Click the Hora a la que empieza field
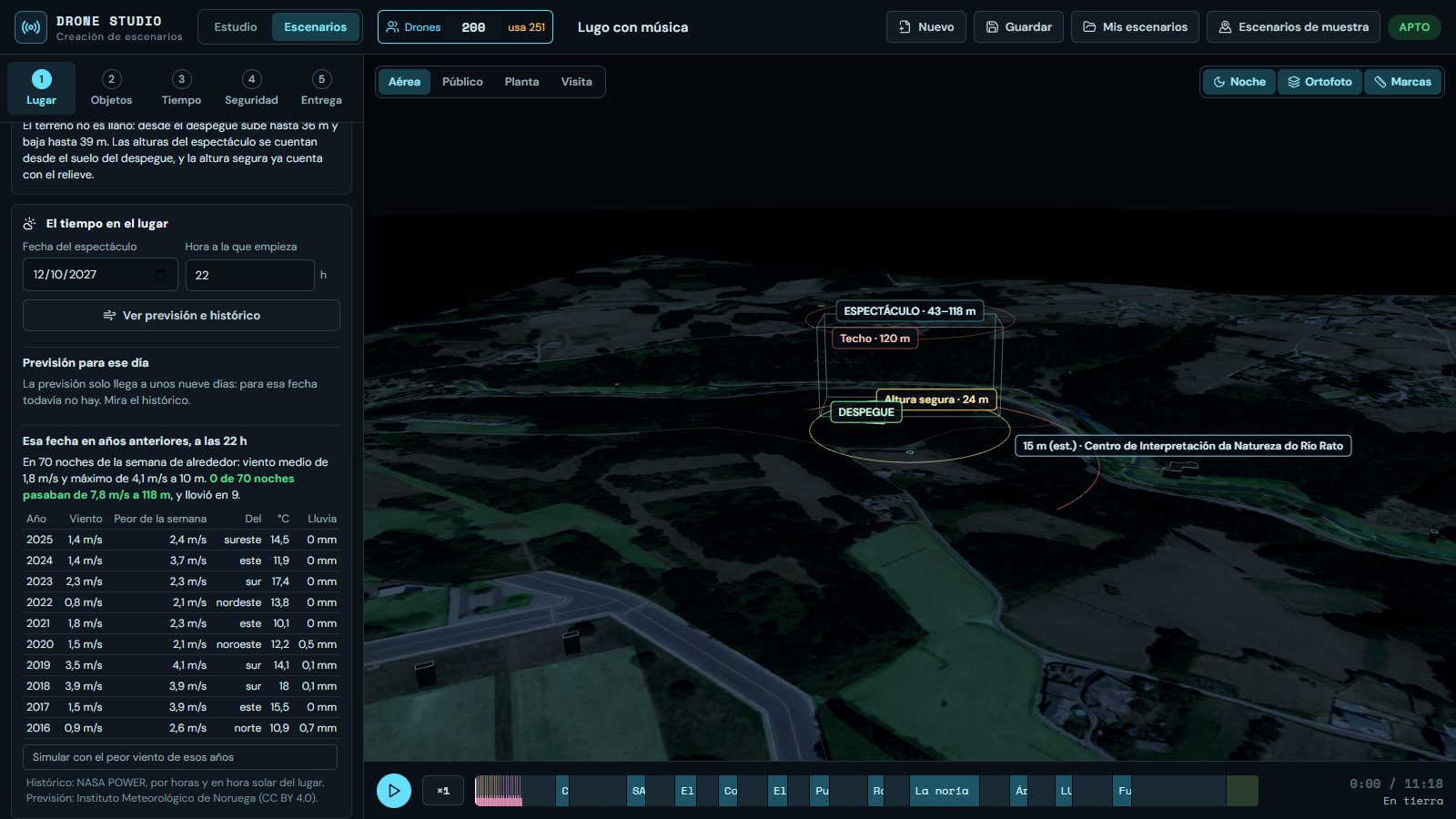 click(250, 275)
